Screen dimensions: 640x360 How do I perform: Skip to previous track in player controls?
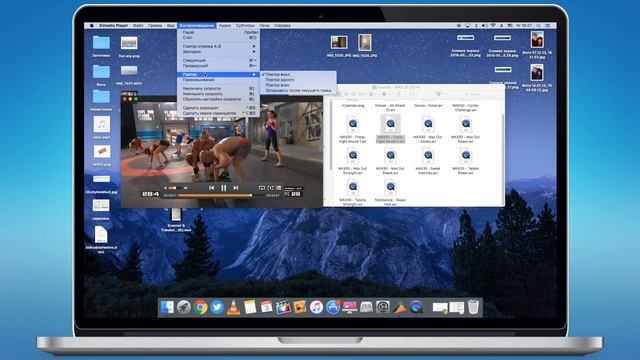coord(211,188)
